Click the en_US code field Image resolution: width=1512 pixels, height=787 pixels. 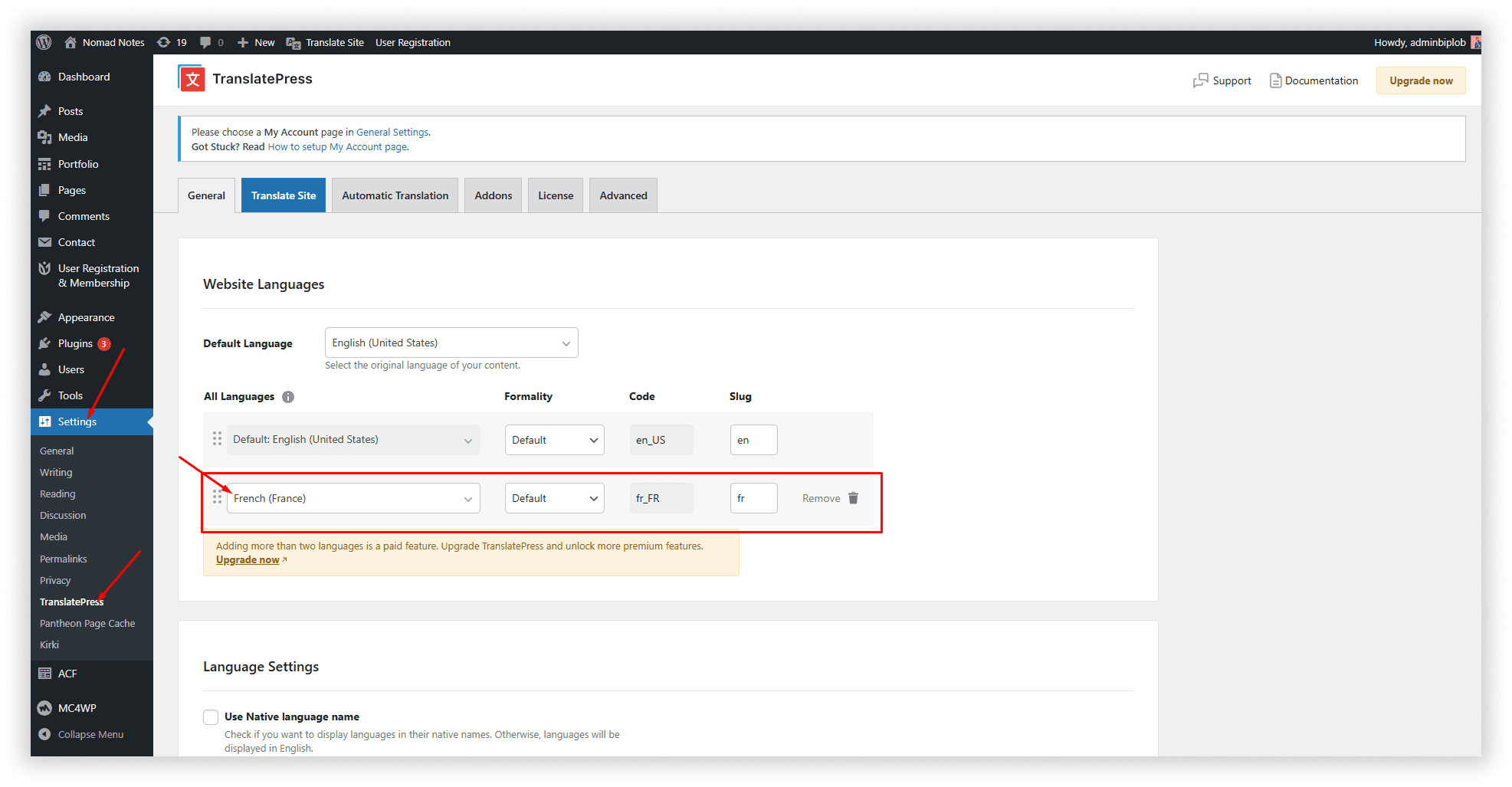click(661, 440)
